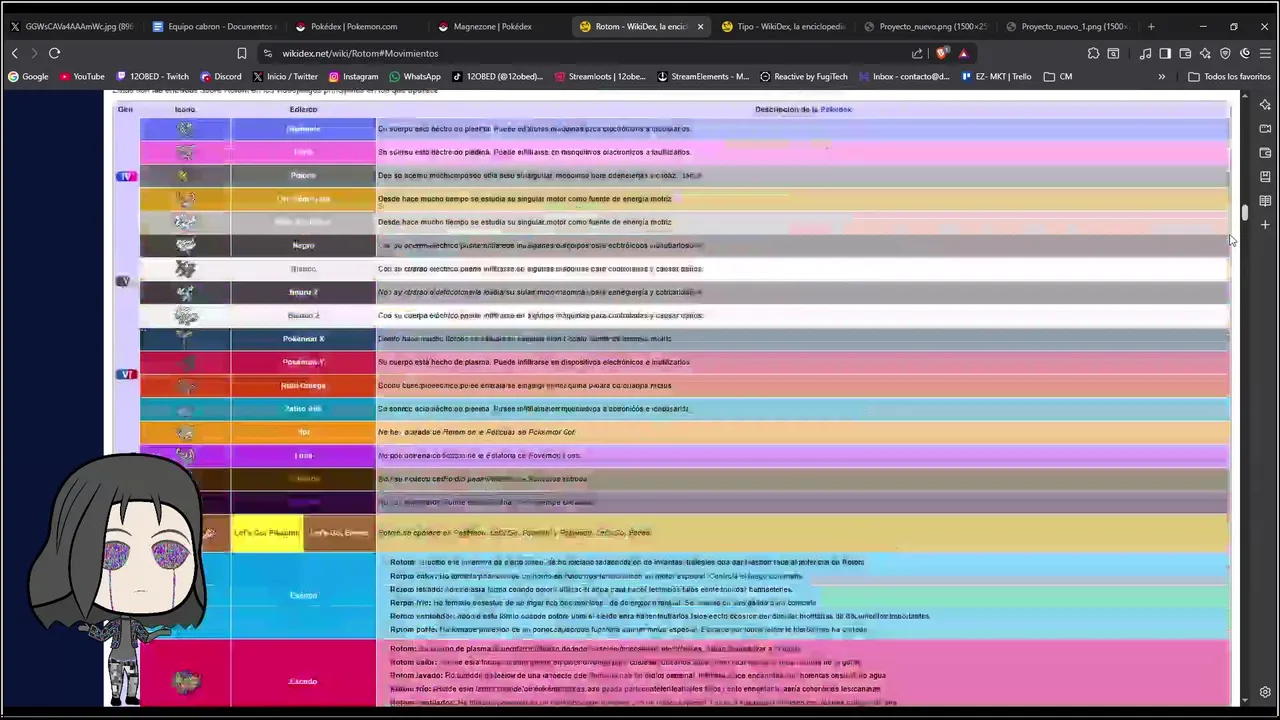
Task: Click the Negro edition cell in the table
Action: tap(303, 245)
